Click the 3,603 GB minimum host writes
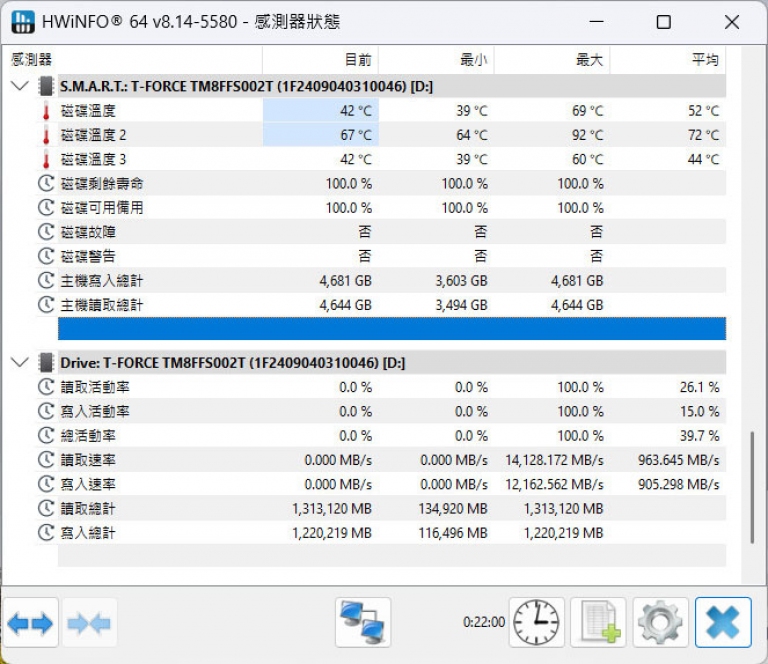 tap(461, 281)
